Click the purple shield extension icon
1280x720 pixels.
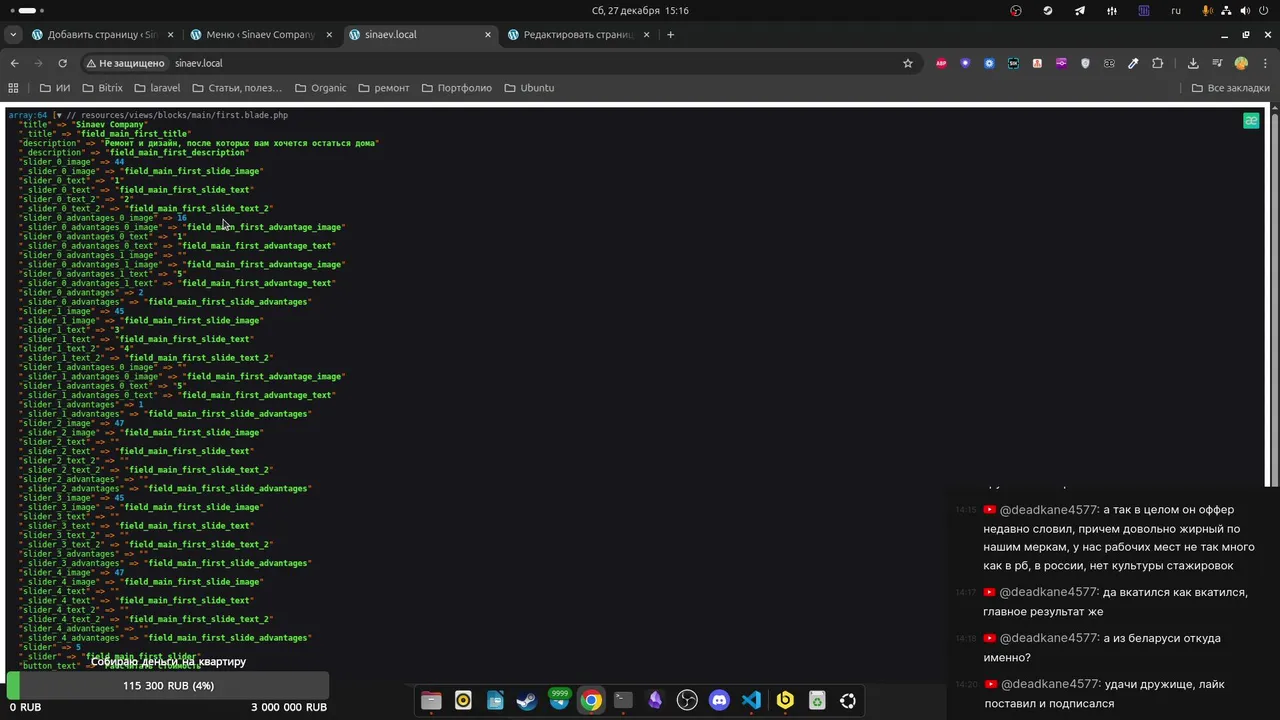click(965, 63)
